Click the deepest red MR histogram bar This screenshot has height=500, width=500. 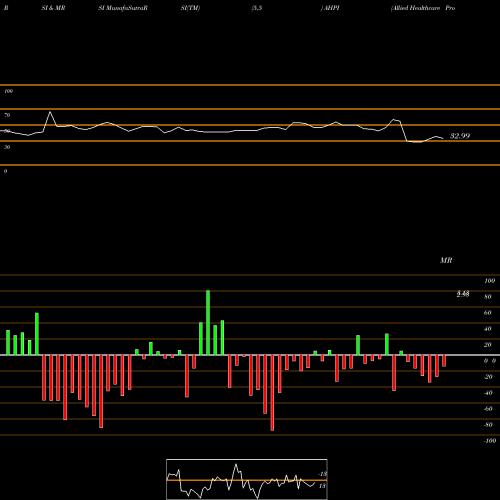(x=272, y=393)
